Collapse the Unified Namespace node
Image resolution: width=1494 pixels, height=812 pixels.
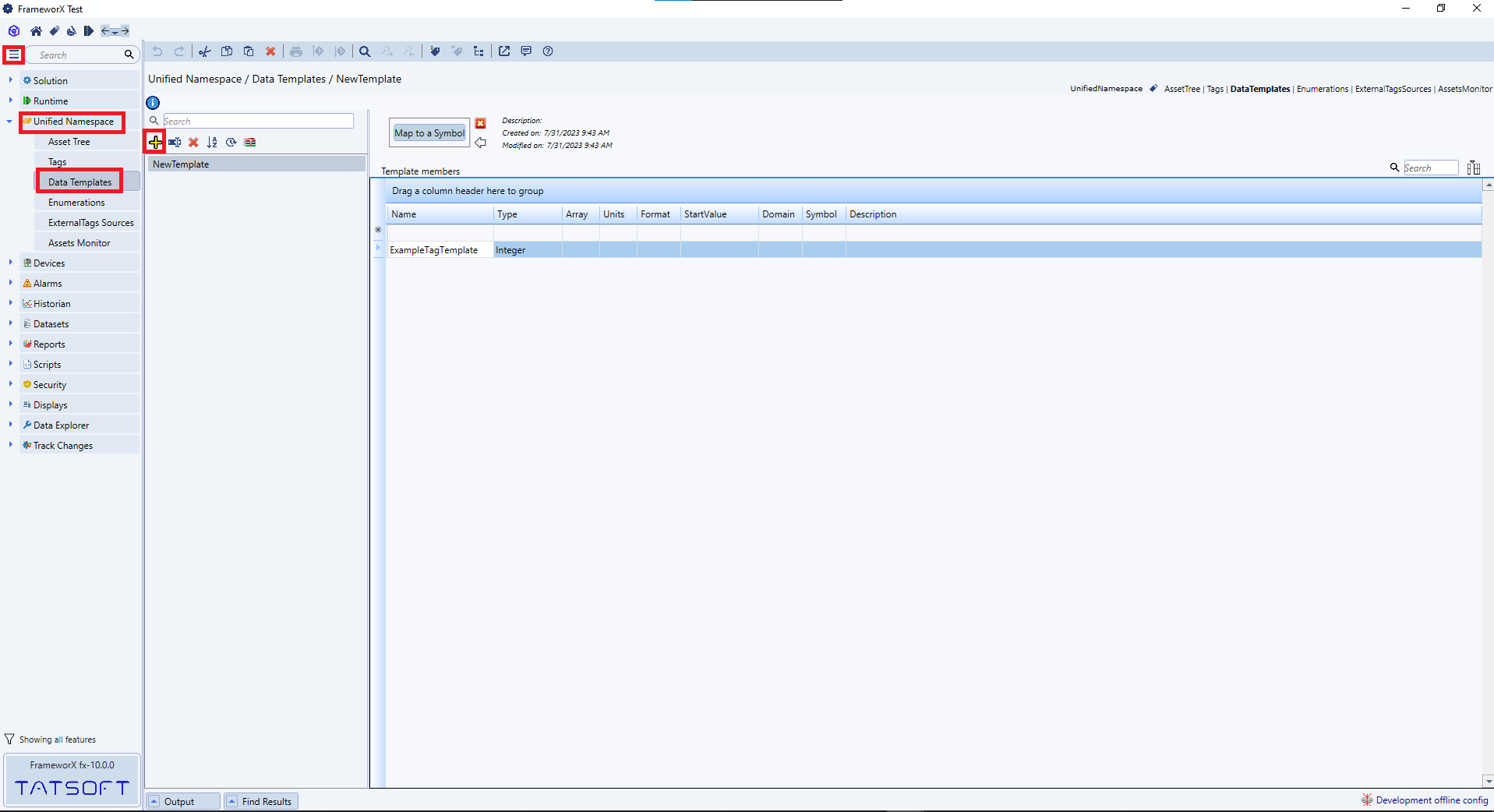(x=9, y=122)
